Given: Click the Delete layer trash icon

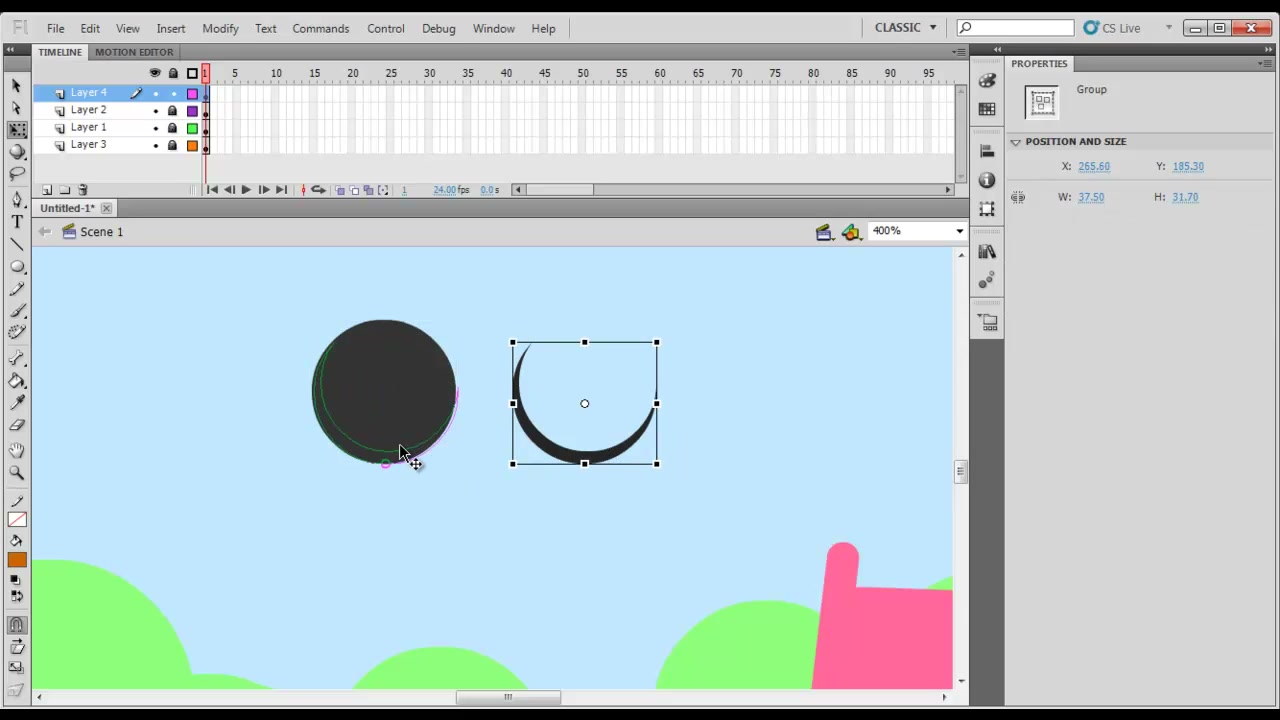Looking at the screenshot, I should coord(83,190).
